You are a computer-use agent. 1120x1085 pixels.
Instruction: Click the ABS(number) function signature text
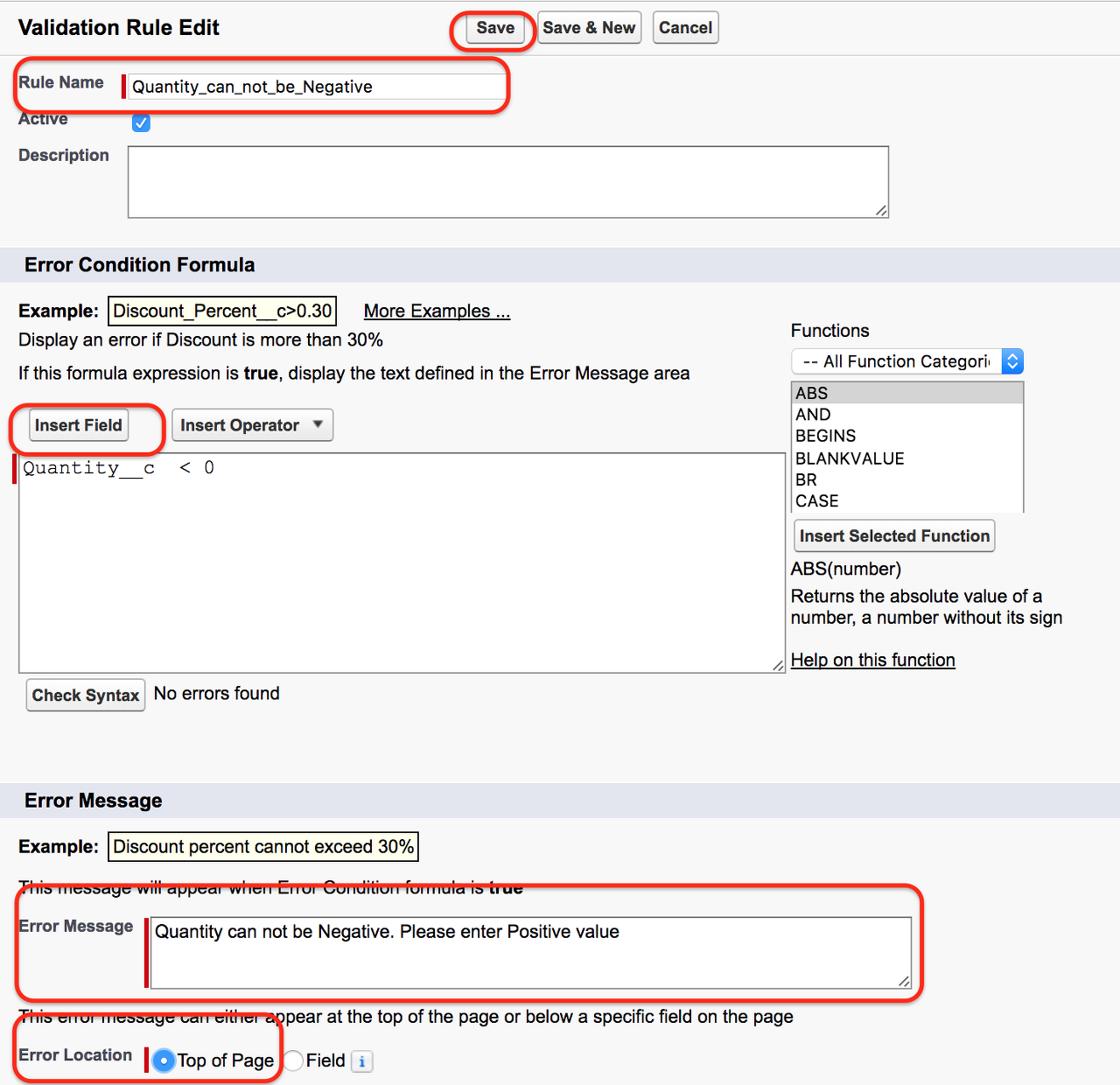coord(846,569)
